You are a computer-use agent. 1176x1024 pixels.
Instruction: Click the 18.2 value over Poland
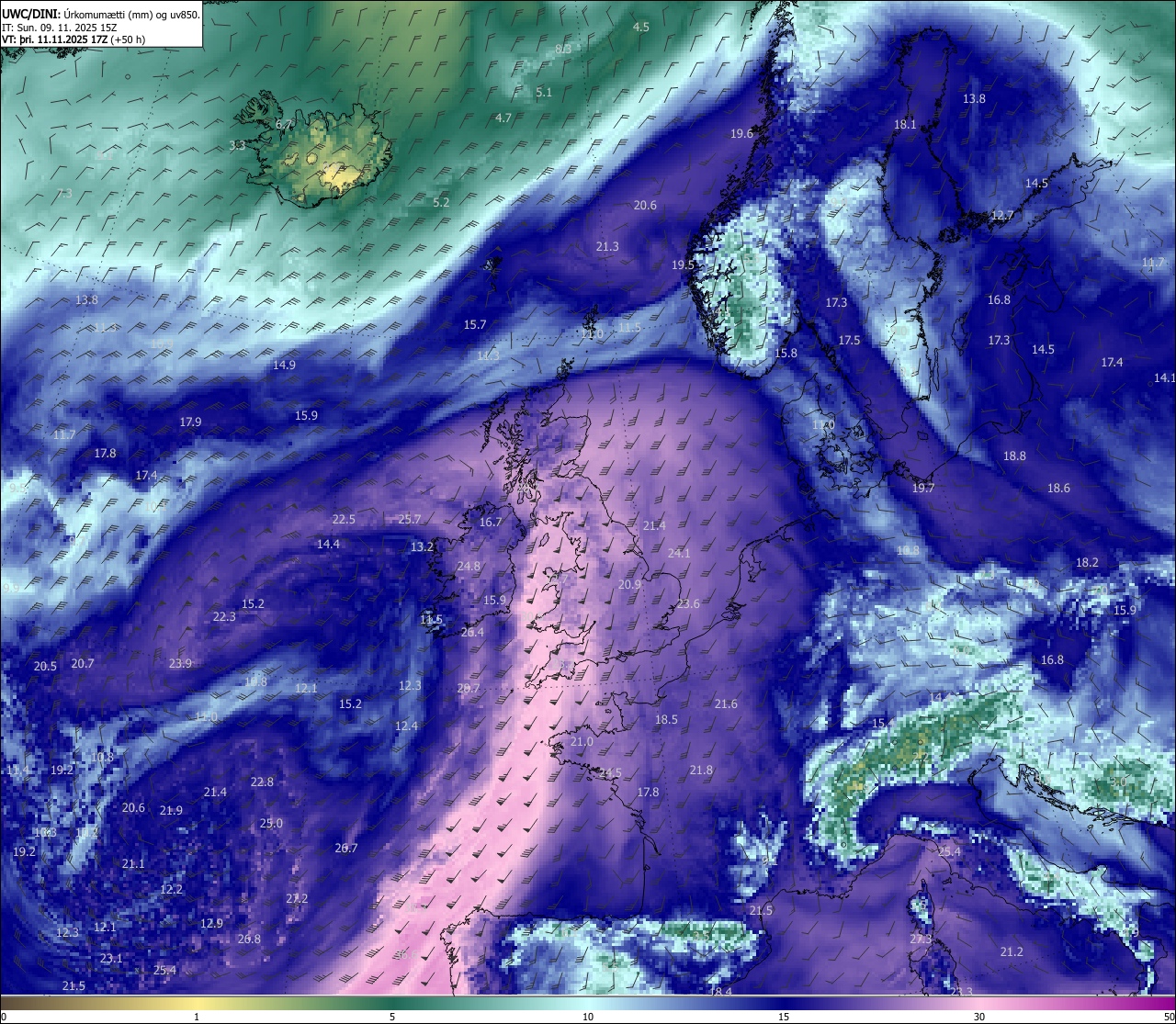[x=1087, y=563]
